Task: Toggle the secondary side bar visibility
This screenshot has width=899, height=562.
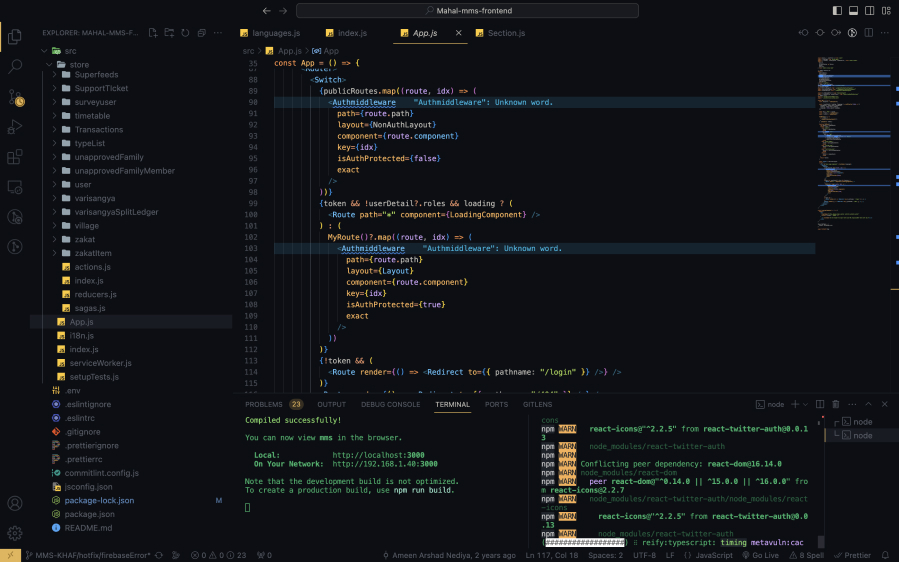Action: pyautogui.click(x=868, y=10)
